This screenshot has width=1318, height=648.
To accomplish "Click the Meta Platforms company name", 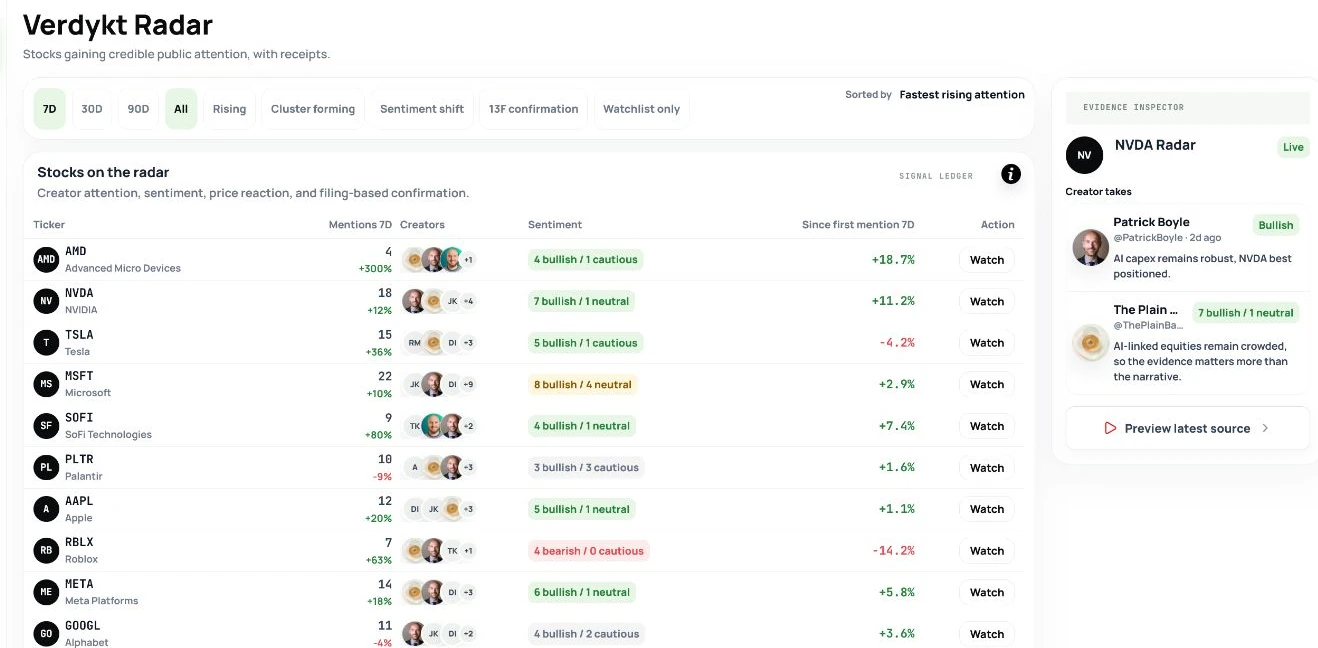I will click(102, 601).
